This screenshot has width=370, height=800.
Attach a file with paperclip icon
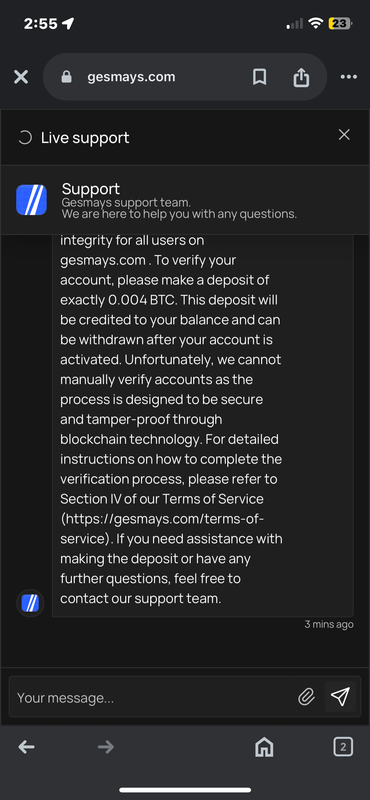click(x=306, y=696)
